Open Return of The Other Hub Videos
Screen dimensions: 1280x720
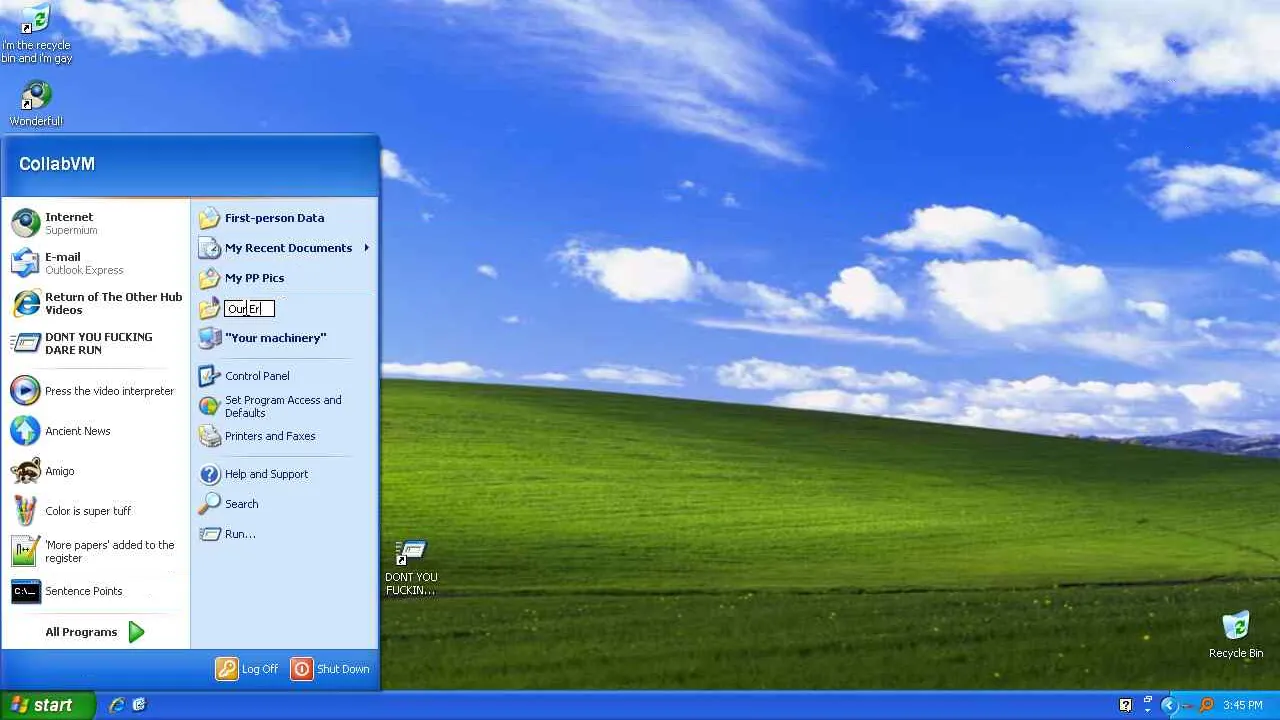coord(96,303)
